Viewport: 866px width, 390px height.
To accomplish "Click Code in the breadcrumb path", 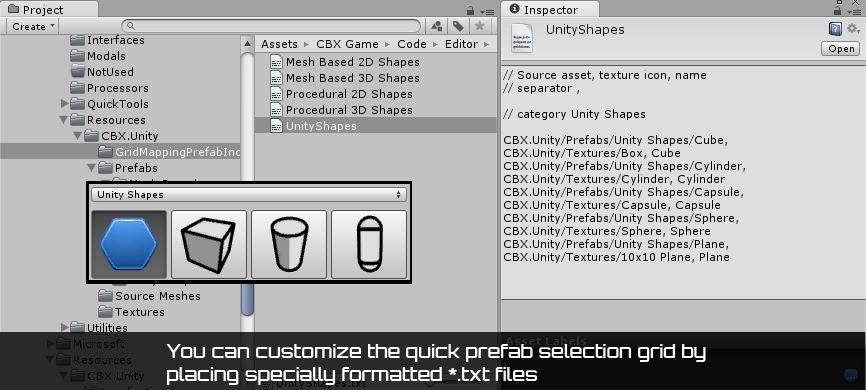I will [412, 44].
